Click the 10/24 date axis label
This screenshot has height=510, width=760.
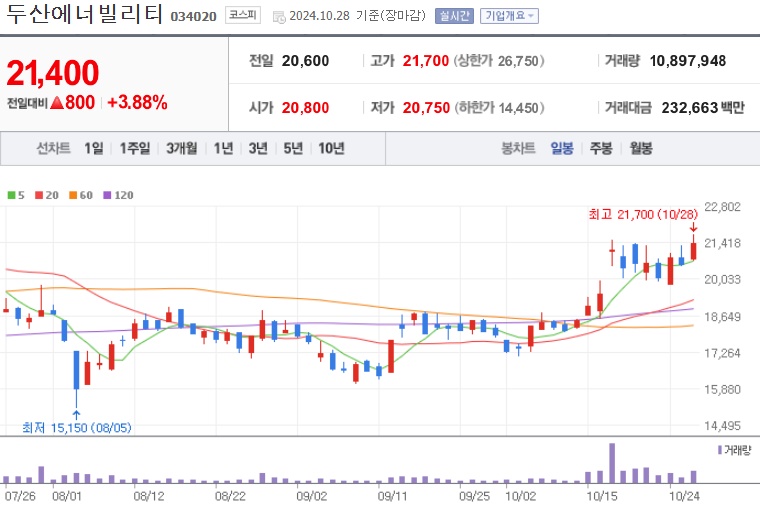[684, 496]
